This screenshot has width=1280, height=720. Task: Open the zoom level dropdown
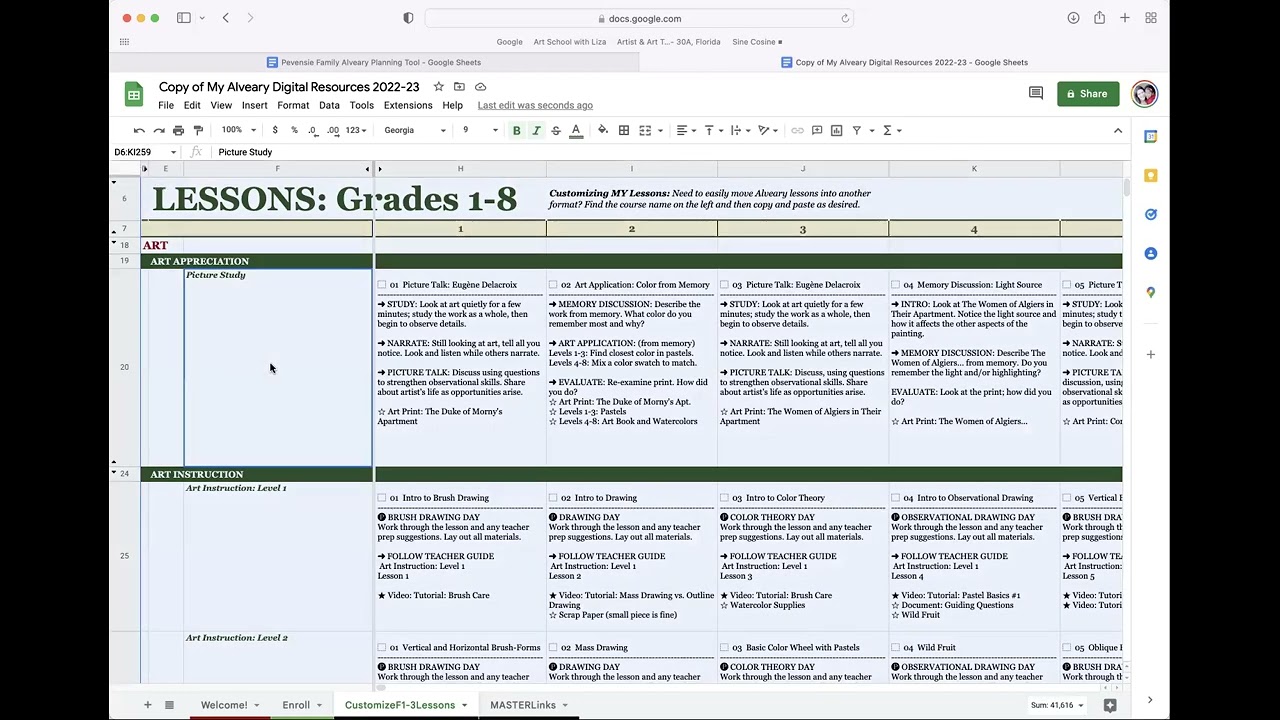239,130
